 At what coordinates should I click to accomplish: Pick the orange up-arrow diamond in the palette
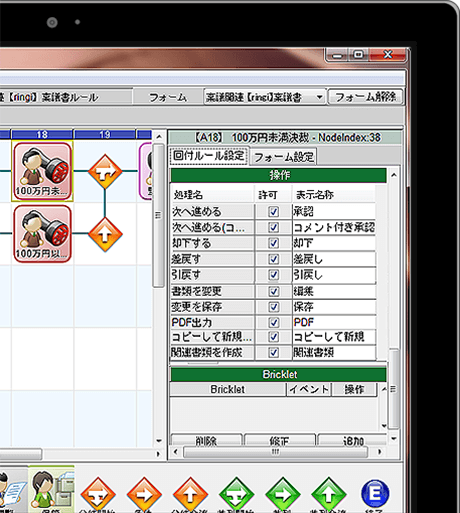tap(190, 494)
